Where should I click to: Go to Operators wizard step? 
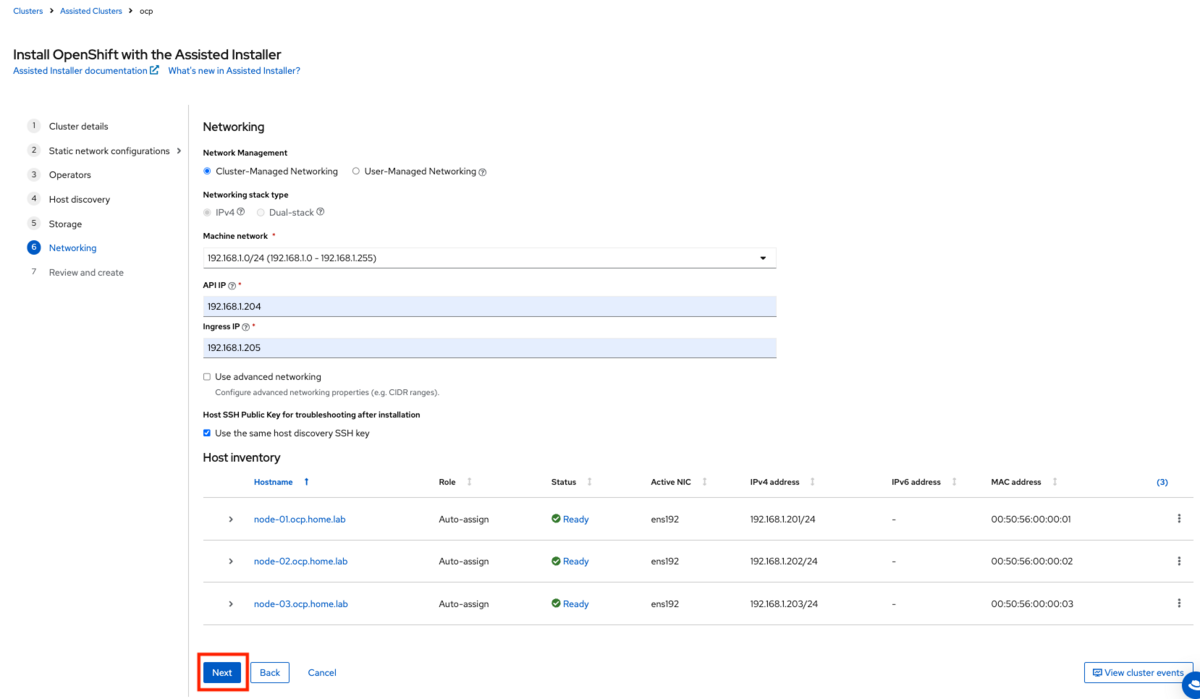(70, 175)
